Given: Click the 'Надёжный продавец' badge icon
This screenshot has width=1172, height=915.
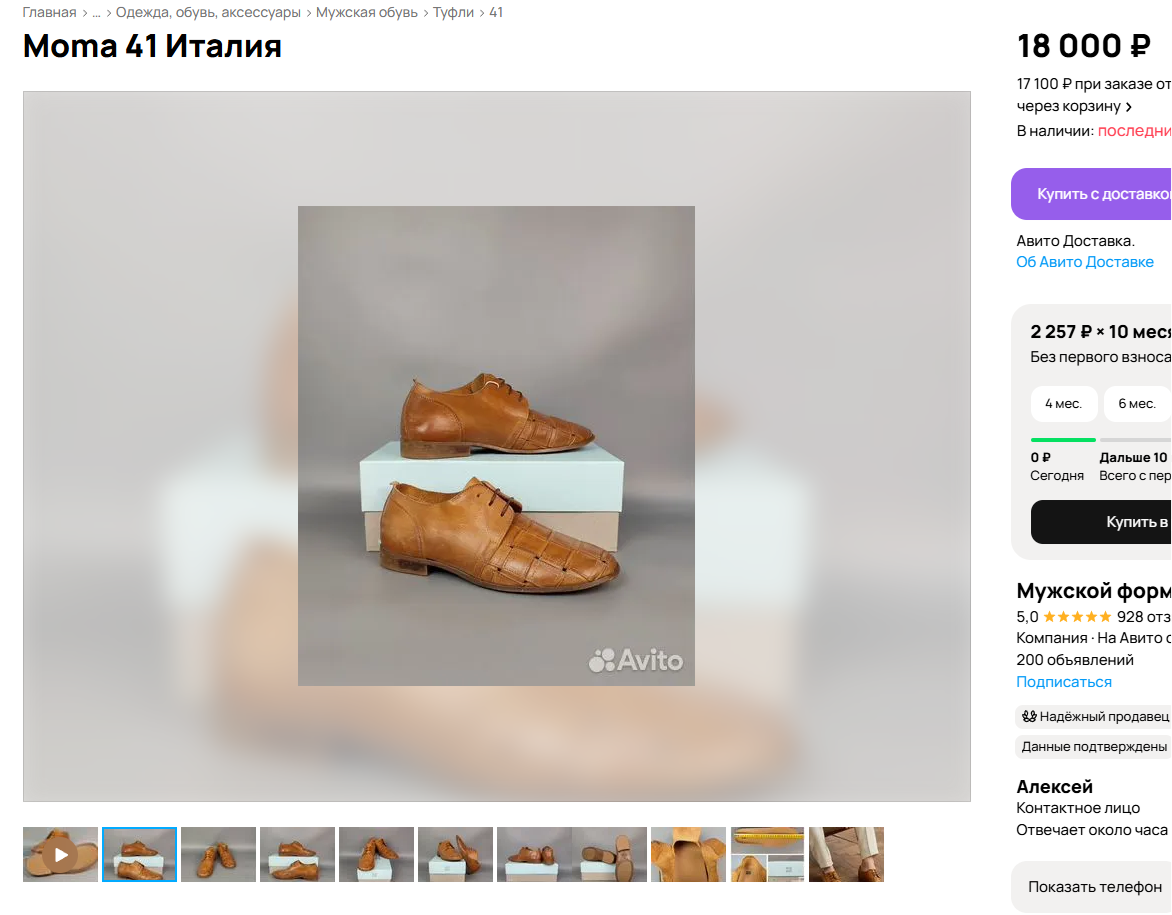Looking at the screenshot, I should point(1029,716).
